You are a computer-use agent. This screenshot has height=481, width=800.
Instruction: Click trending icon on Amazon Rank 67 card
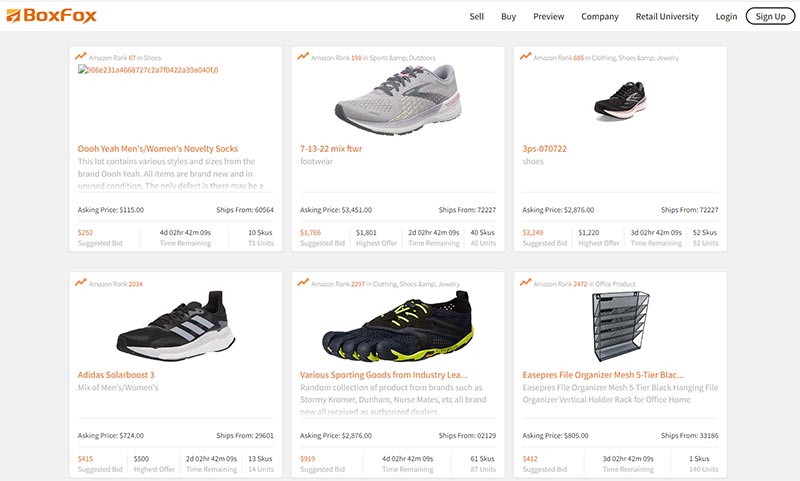(81, 56)
